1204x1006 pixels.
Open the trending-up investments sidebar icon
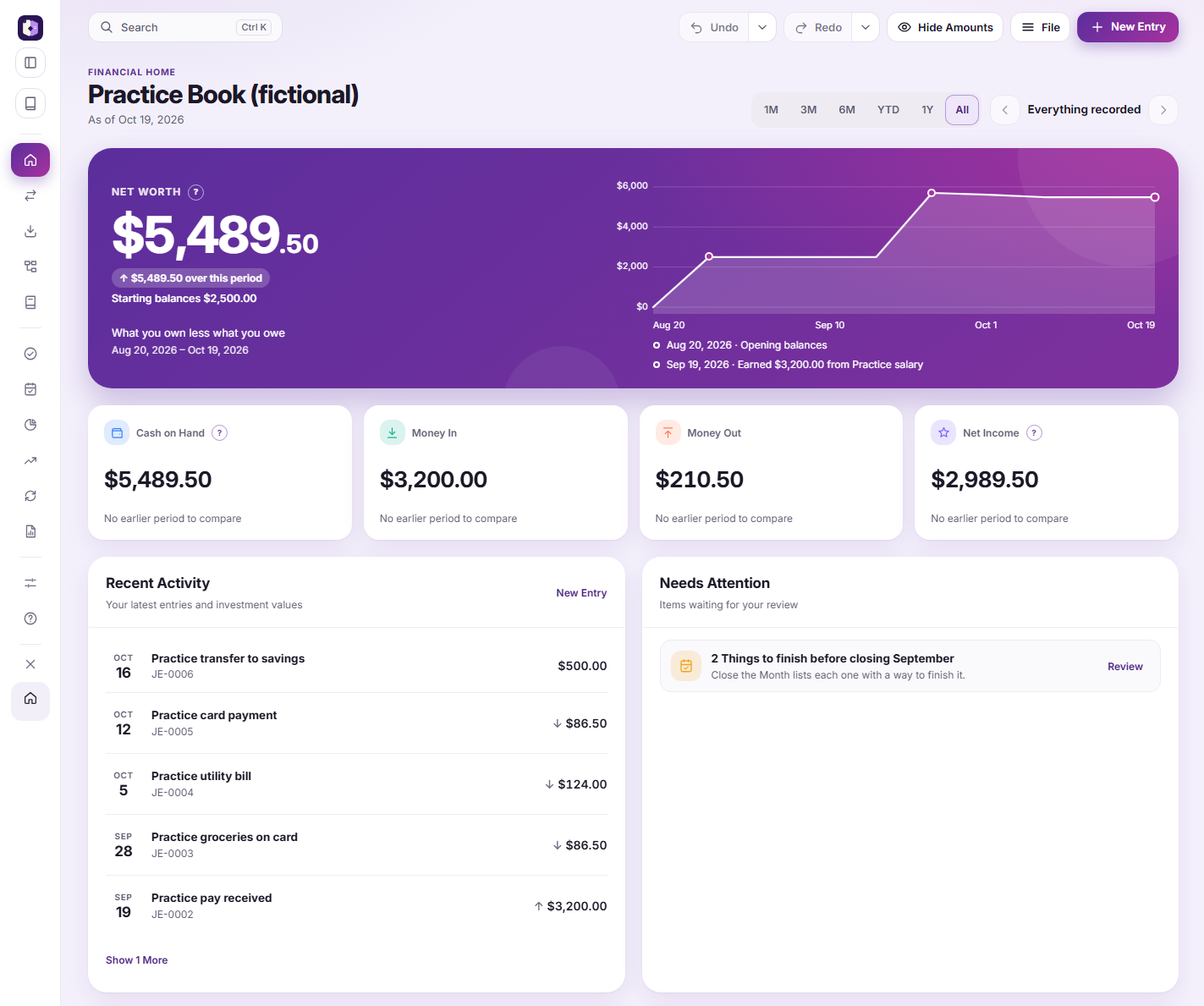30,460
